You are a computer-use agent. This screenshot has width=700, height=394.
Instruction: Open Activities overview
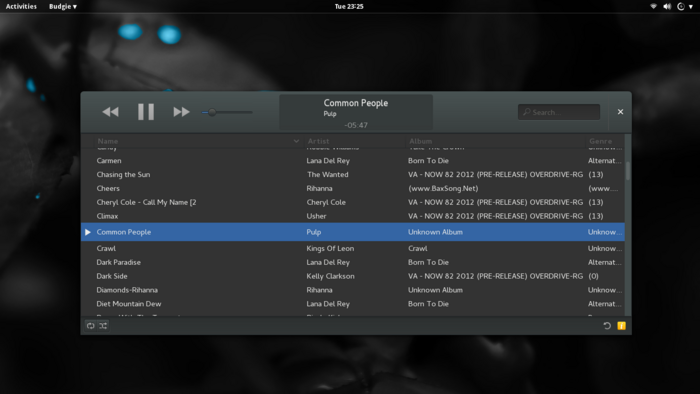(x=21, y=6)
